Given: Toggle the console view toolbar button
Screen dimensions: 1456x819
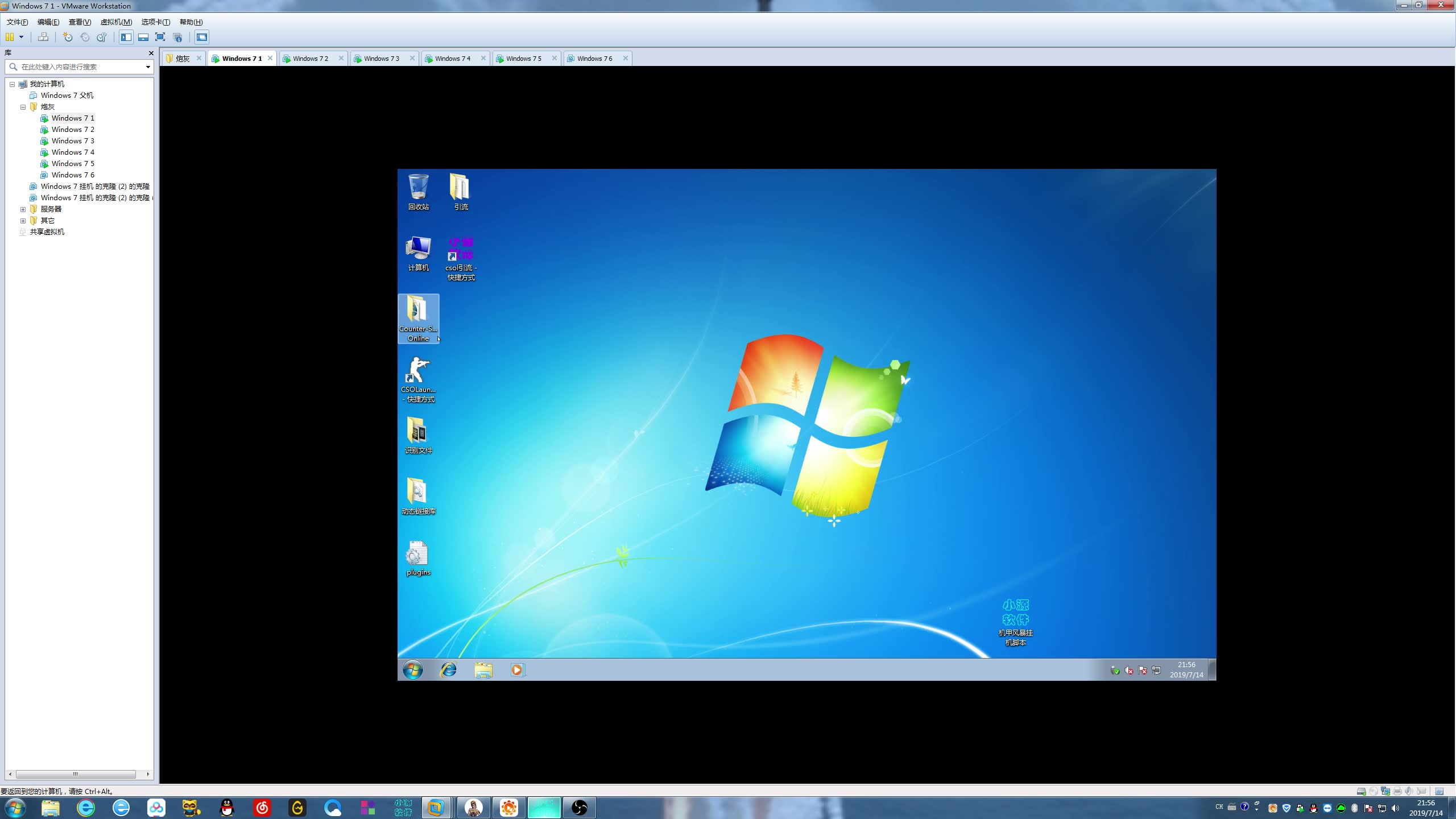Looking at the screenshot, I should click(202, 37).
